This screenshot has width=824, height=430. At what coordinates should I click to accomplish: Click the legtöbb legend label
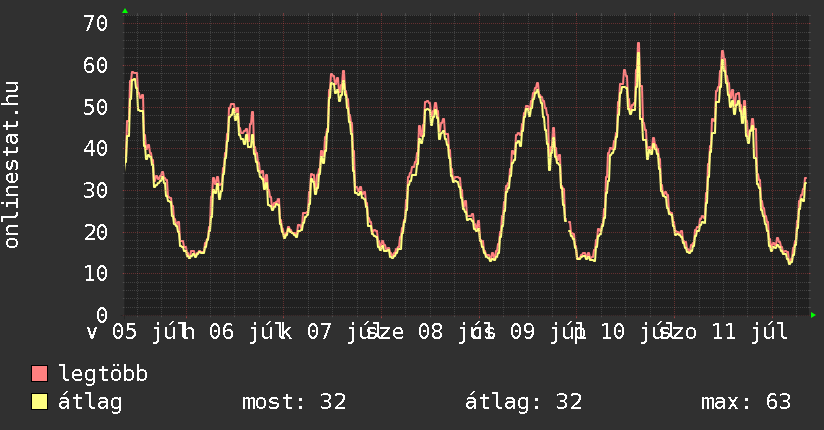[x=103, y=374]
